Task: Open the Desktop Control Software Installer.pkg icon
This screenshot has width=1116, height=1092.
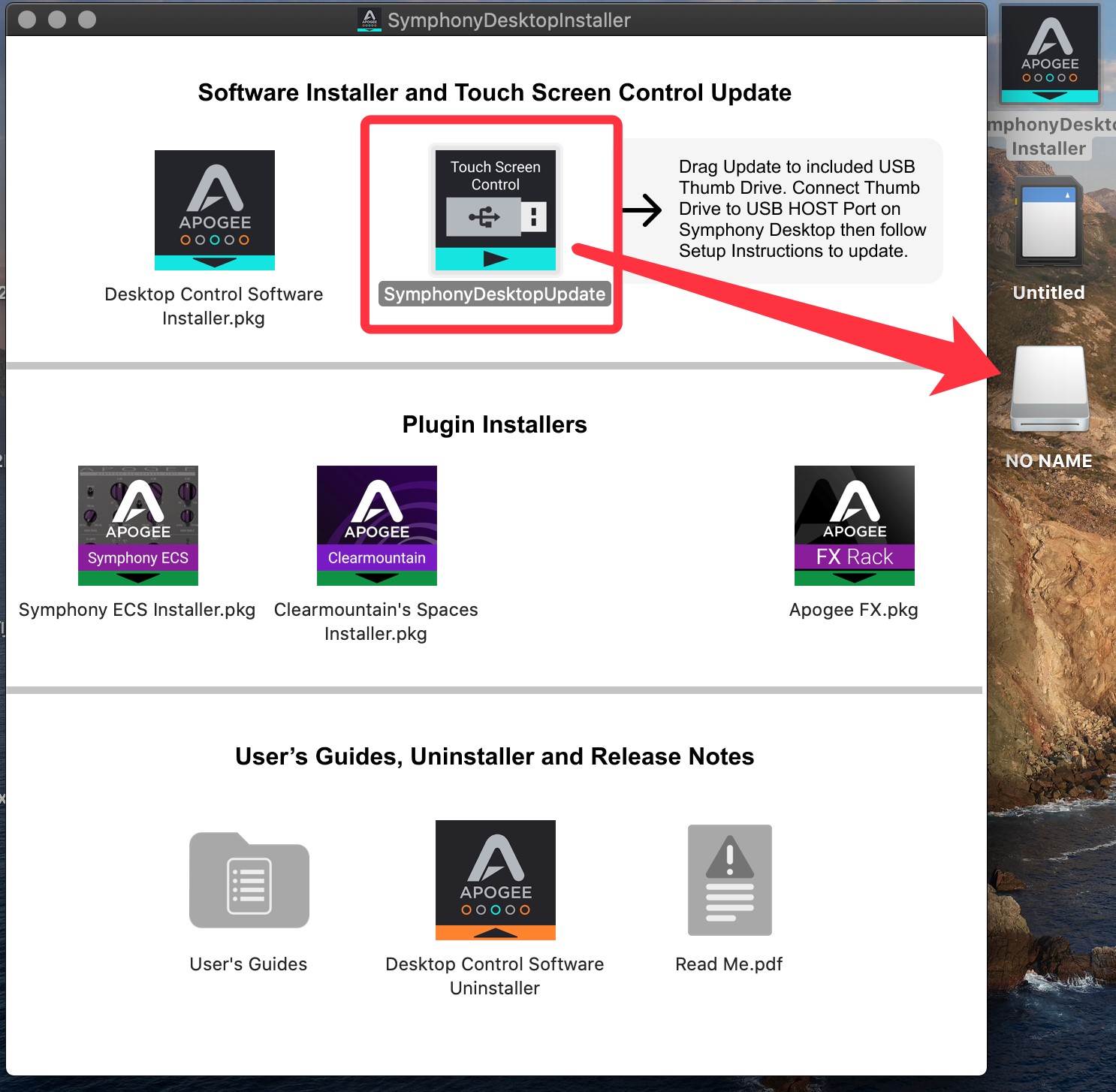Action: click(215, 210)
